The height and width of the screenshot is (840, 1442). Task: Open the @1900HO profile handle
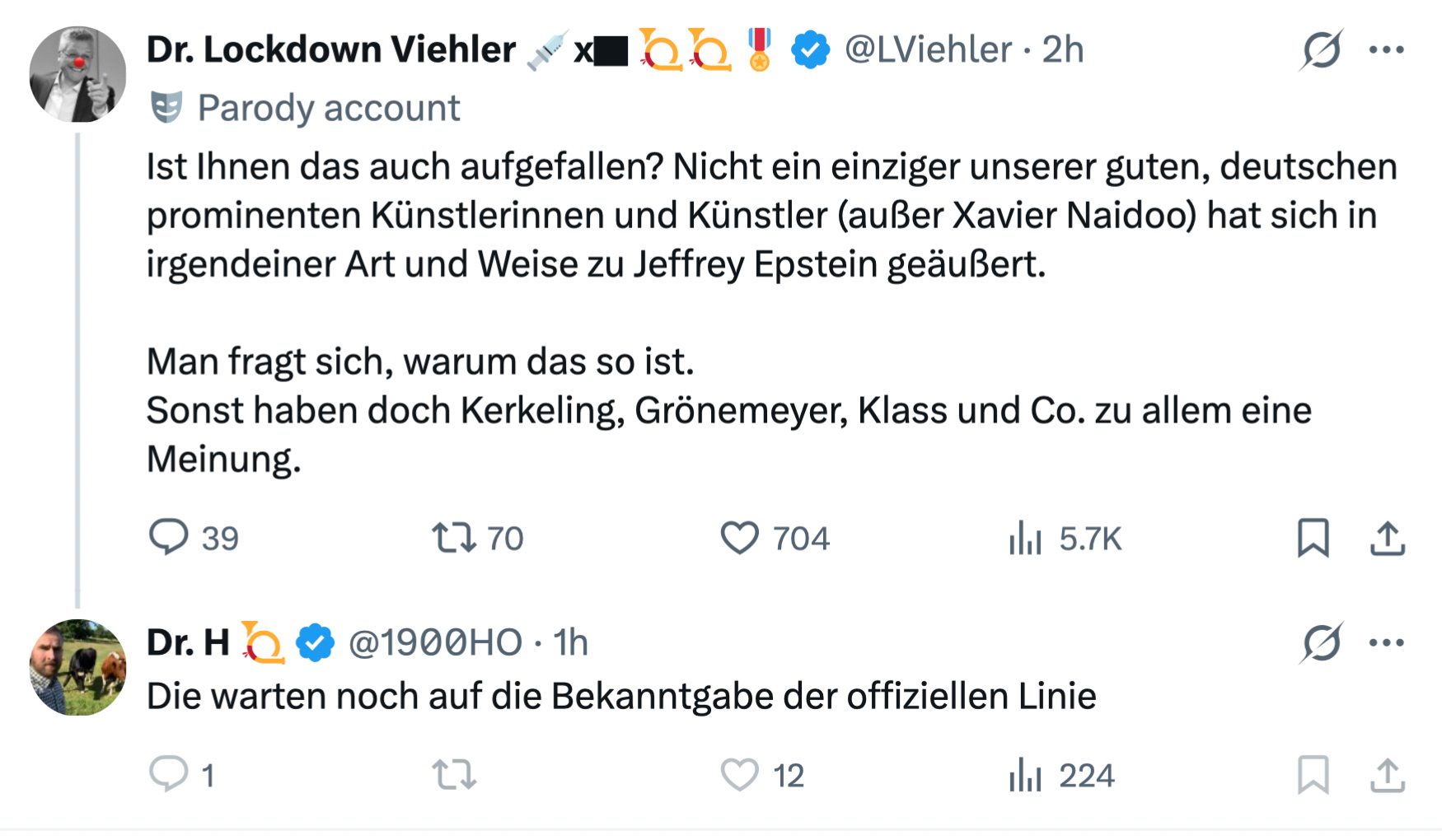(435, 642)
